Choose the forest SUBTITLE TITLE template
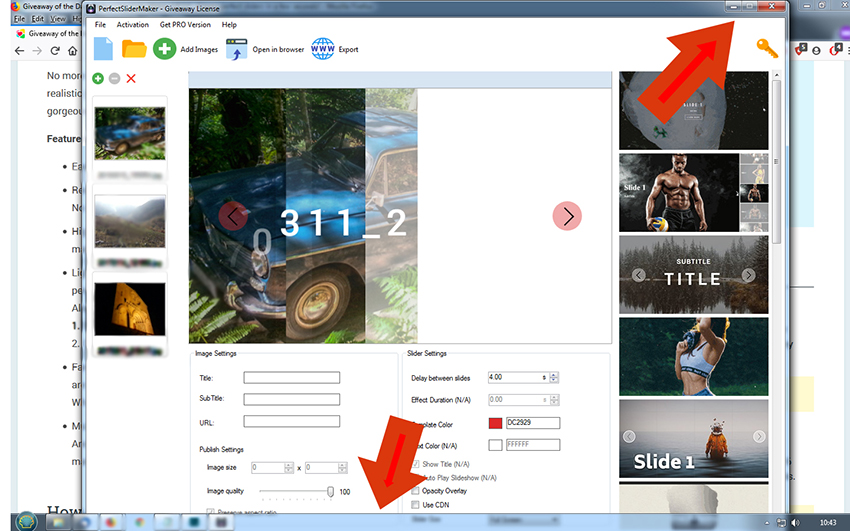 pyautogui.click(x=693, y=274)
